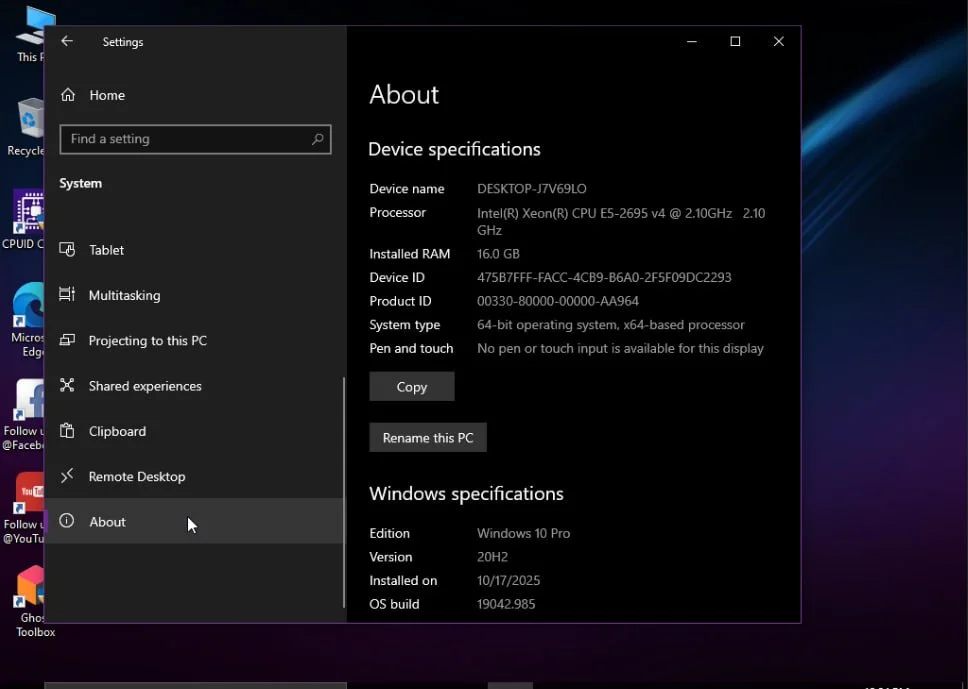
Task: Select Microsoft Edge desktop shortcut
Action: click(27, 320)
